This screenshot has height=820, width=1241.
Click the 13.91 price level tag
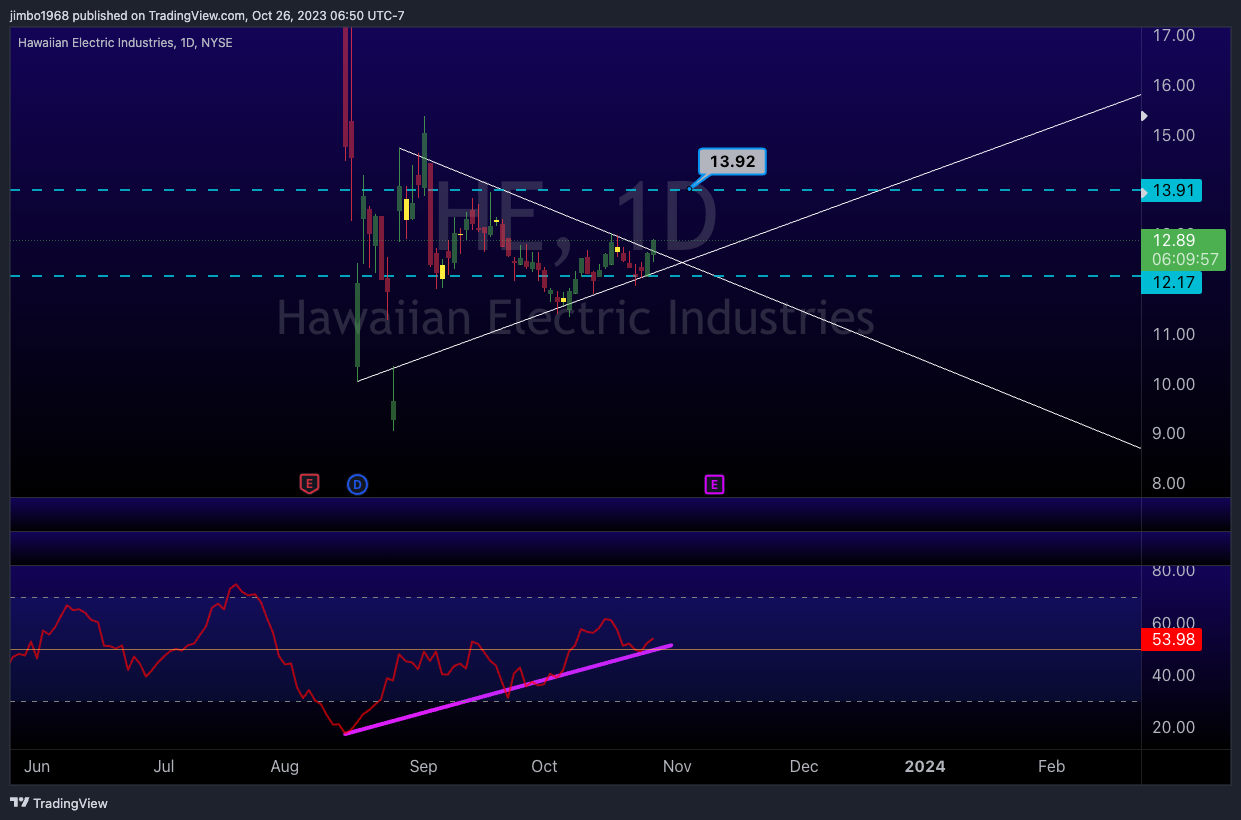1171,190
